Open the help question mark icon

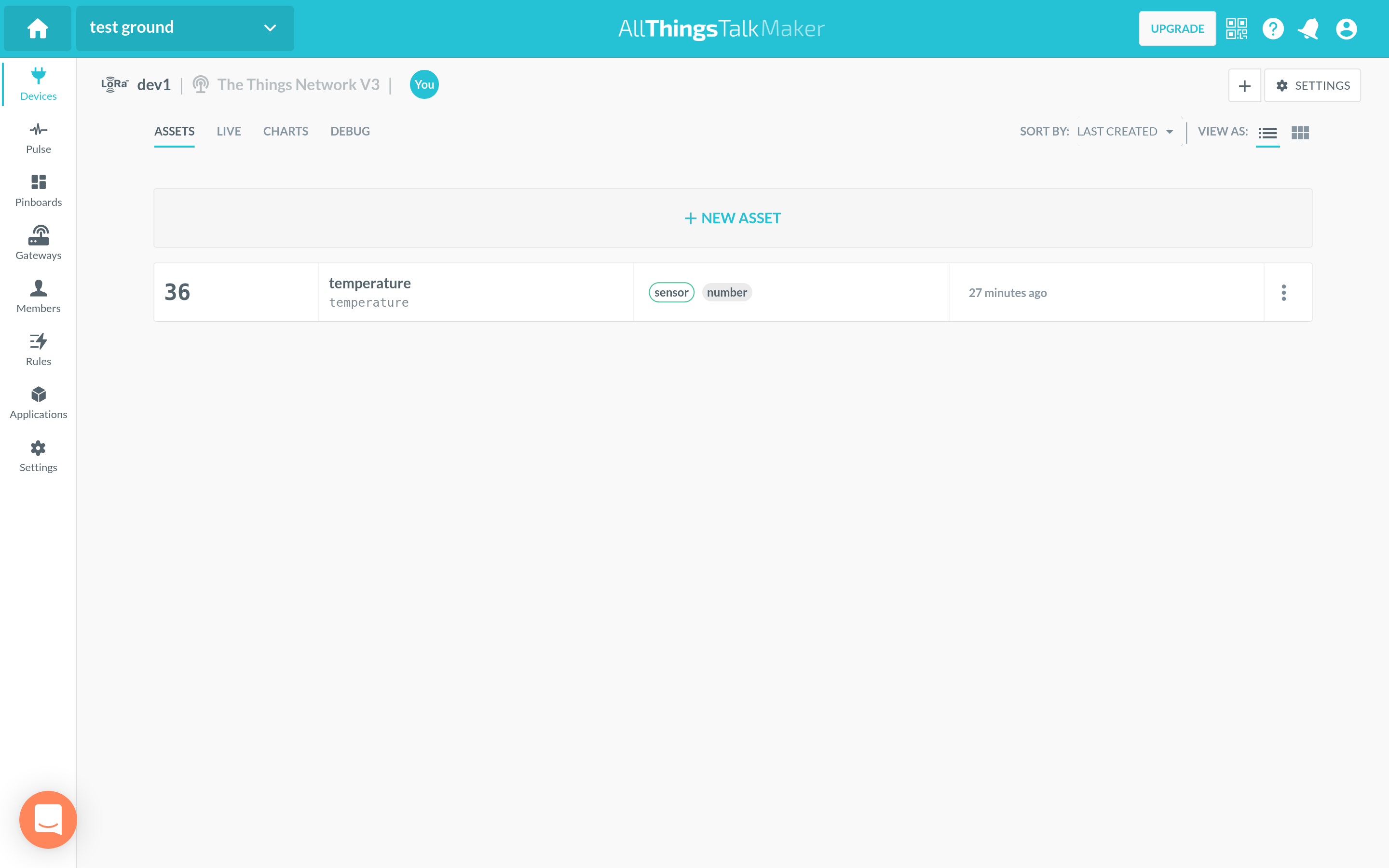(x=1272, y=28)
